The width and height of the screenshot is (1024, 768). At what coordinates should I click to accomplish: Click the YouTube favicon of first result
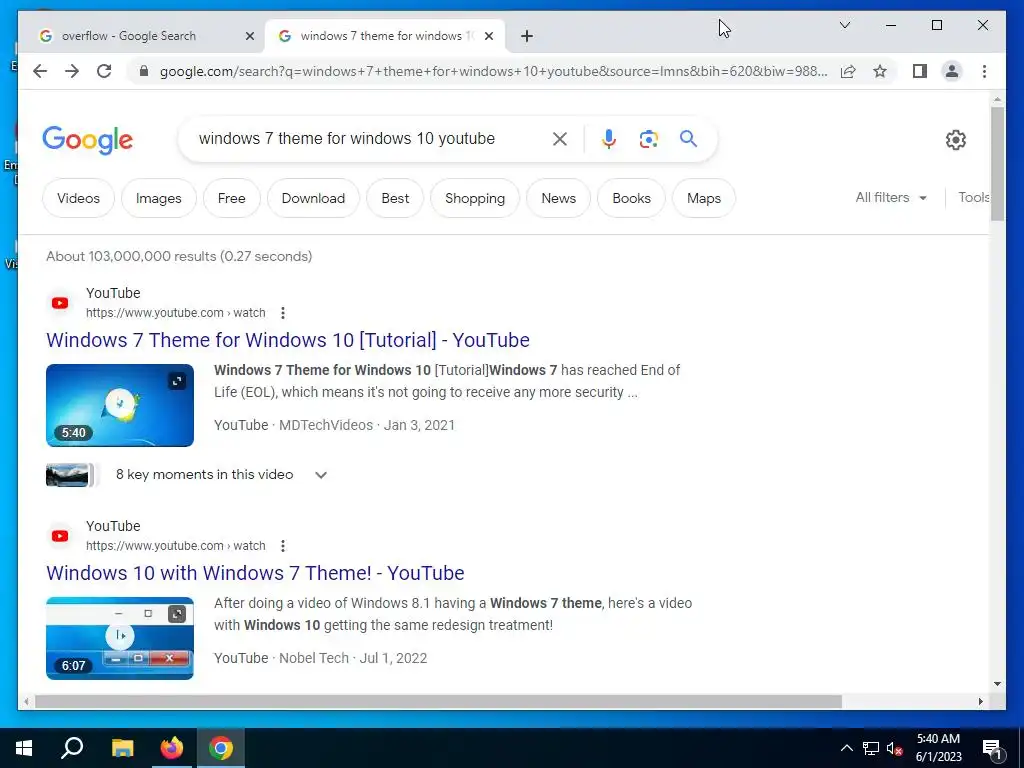click(x=60, y=303)
